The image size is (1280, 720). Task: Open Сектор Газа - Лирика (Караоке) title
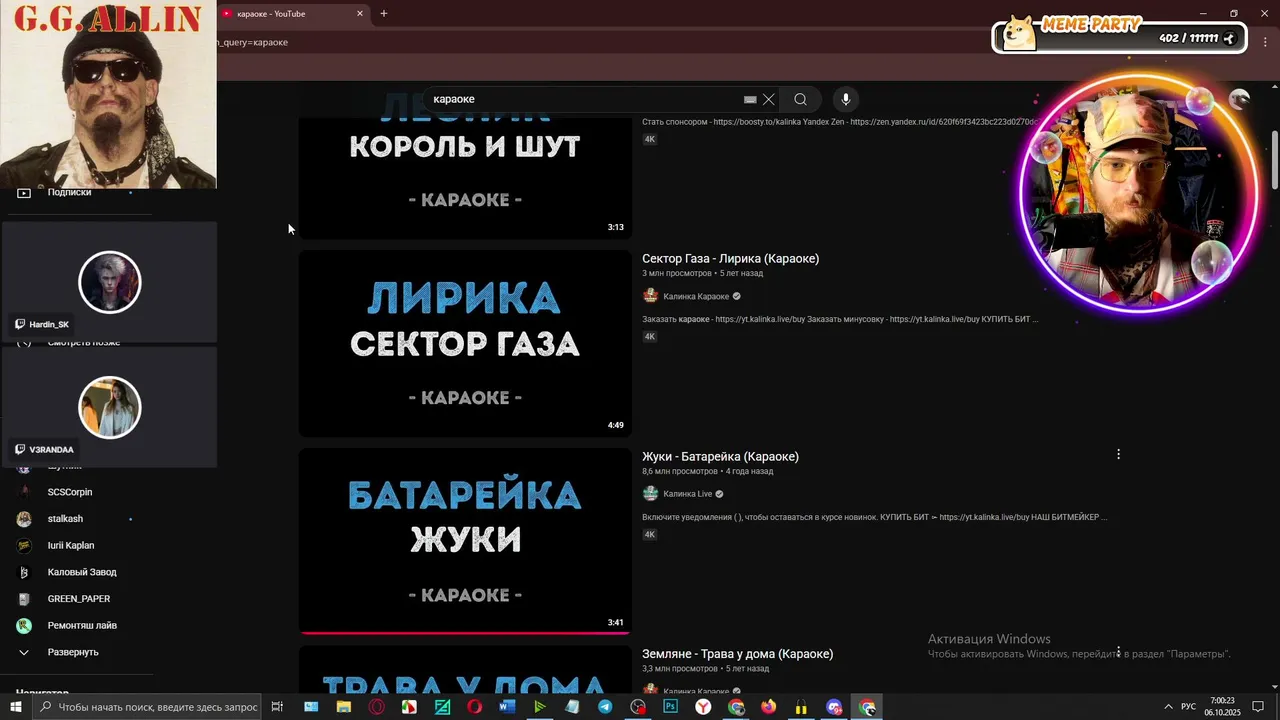click(x=730, y=258)
